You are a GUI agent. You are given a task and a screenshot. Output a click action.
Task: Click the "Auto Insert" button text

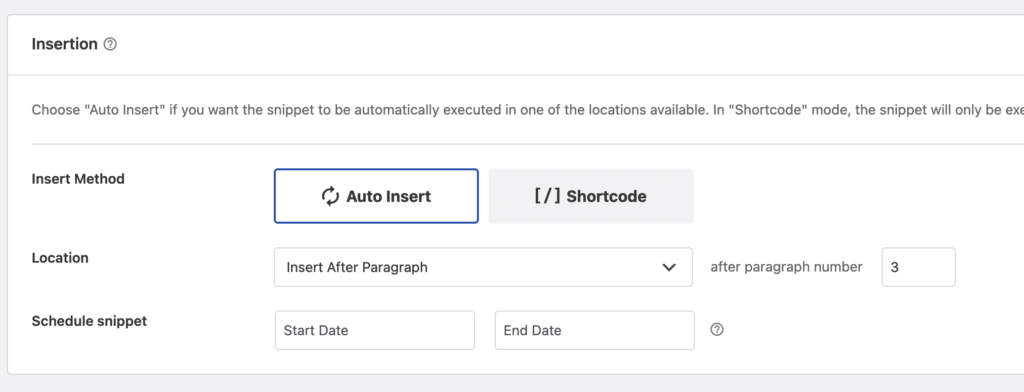coord(389,196)
